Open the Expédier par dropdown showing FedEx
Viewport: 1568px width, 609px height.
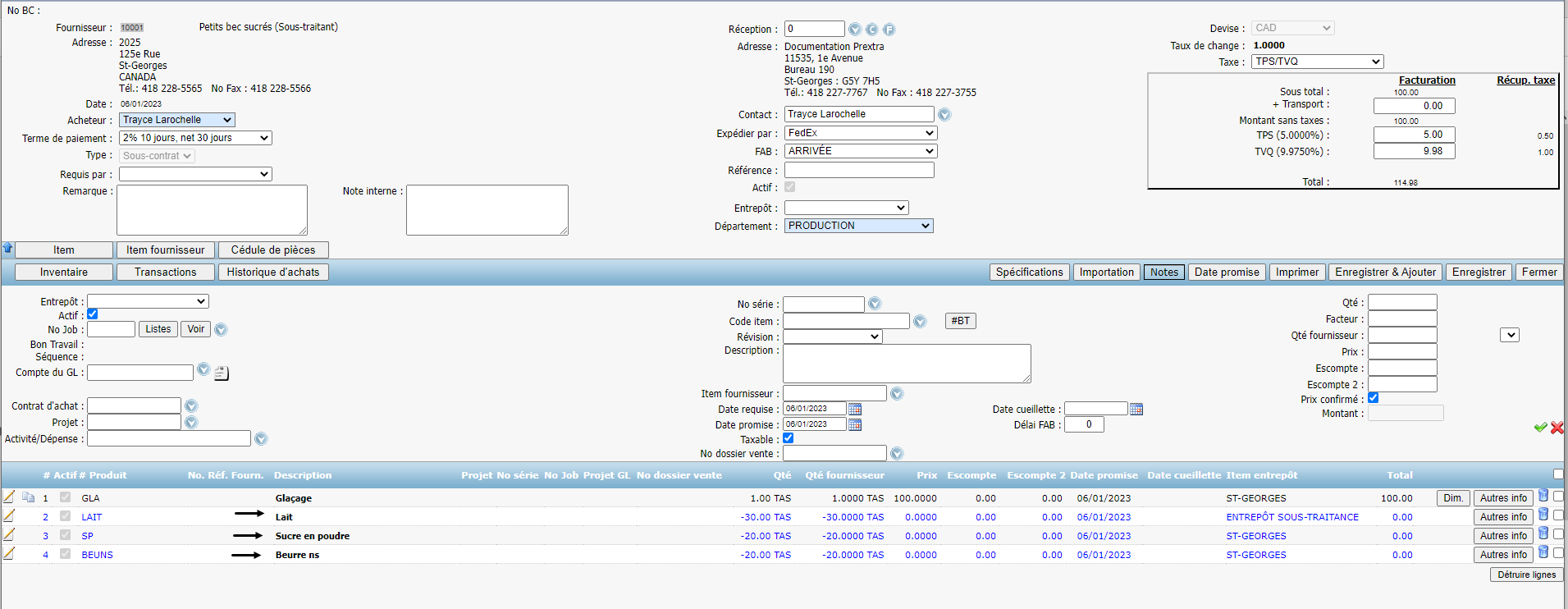pos(861,133)
